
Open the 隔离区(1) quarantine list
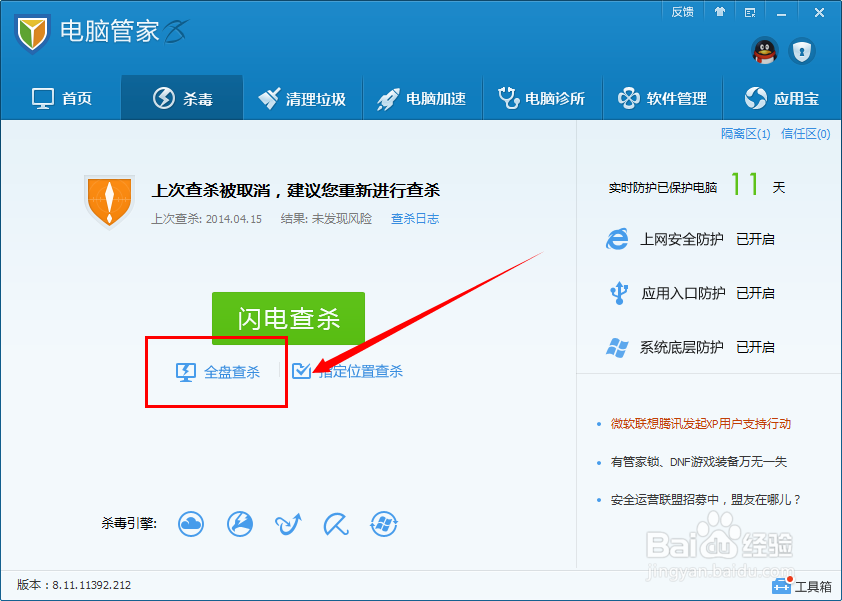tap(746, 133)
